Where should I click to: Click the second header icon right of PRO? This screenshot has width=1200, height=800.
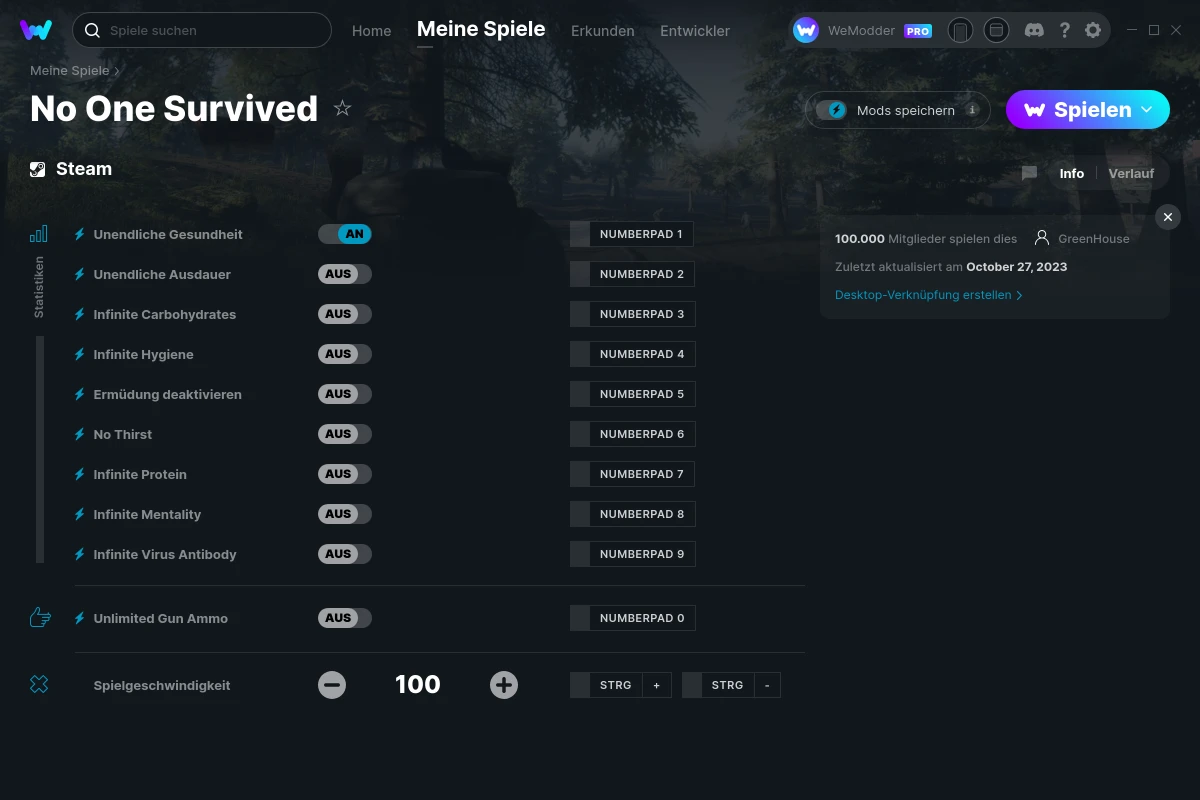pos(996,30)
